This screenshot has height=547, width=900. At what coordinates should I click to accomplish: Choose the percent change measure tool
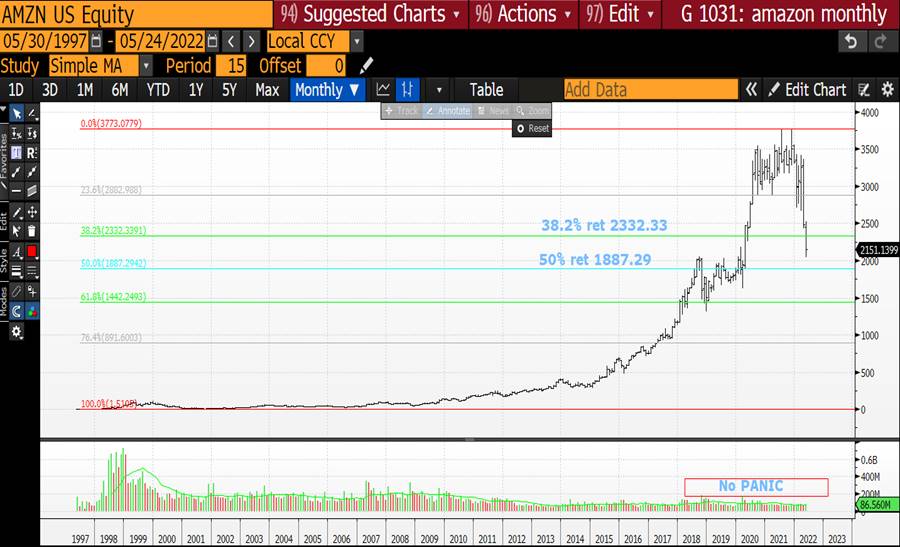(17, 134)
